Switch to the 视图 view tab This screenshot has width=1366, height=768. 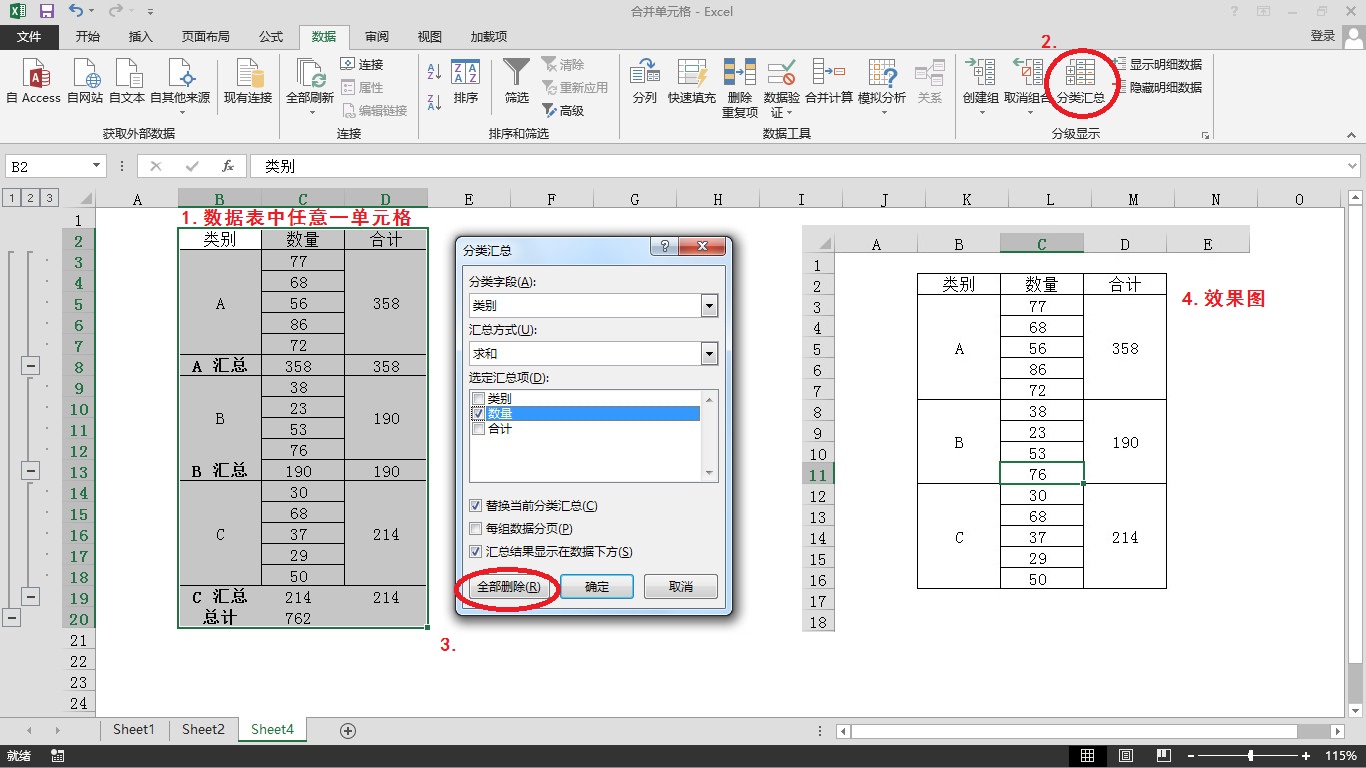[x=430, y=37]
